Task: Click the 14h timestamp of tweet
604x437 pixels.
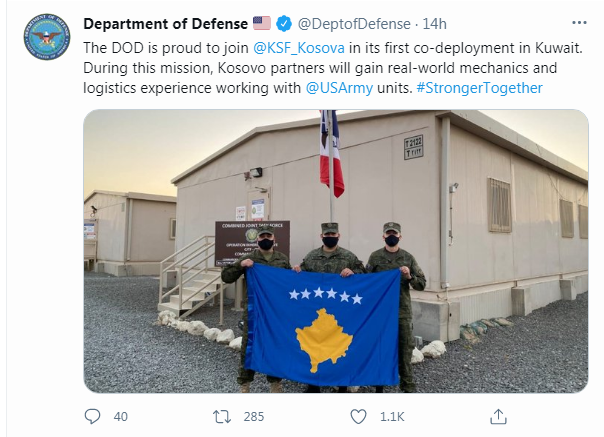Action: click(435, 24)
